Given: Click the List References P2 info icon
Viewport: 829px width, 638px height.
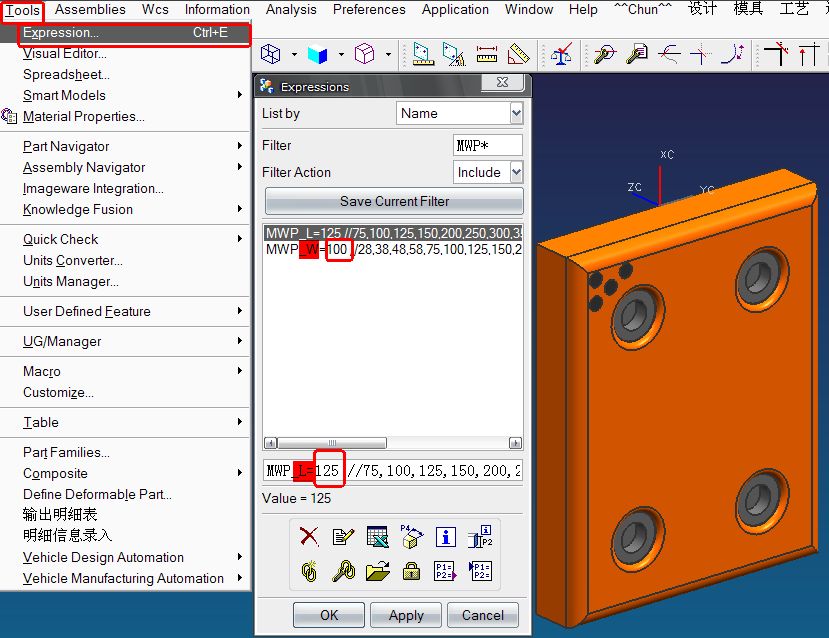Looking at the screenshot, I should [481, 536].
